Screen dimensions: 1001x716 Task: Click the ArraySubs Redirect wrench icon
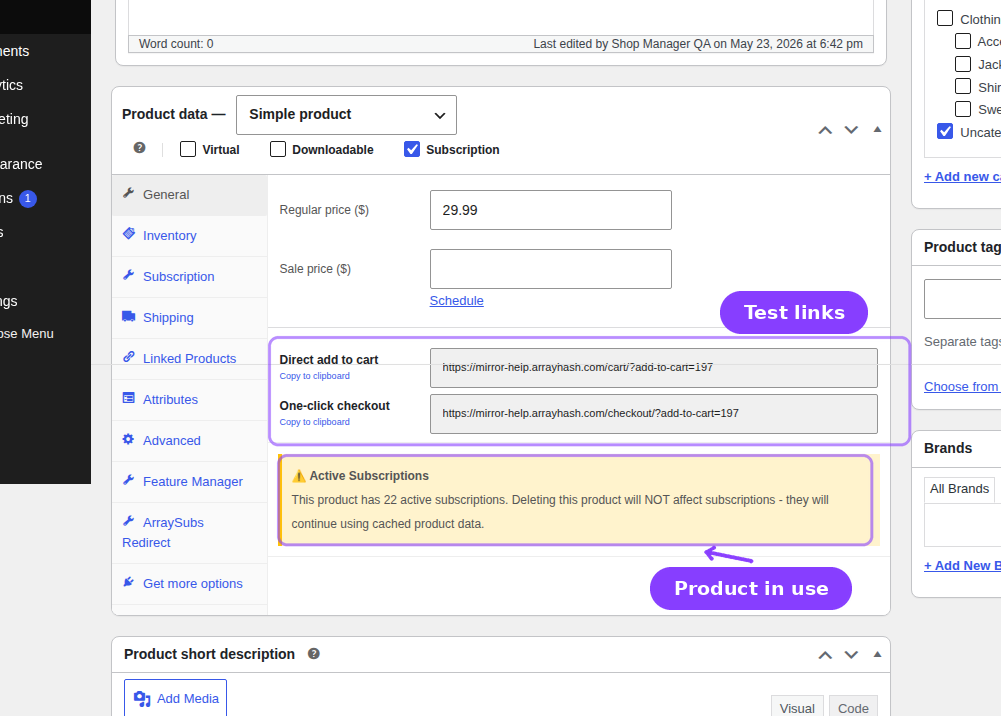pos(128,521)
